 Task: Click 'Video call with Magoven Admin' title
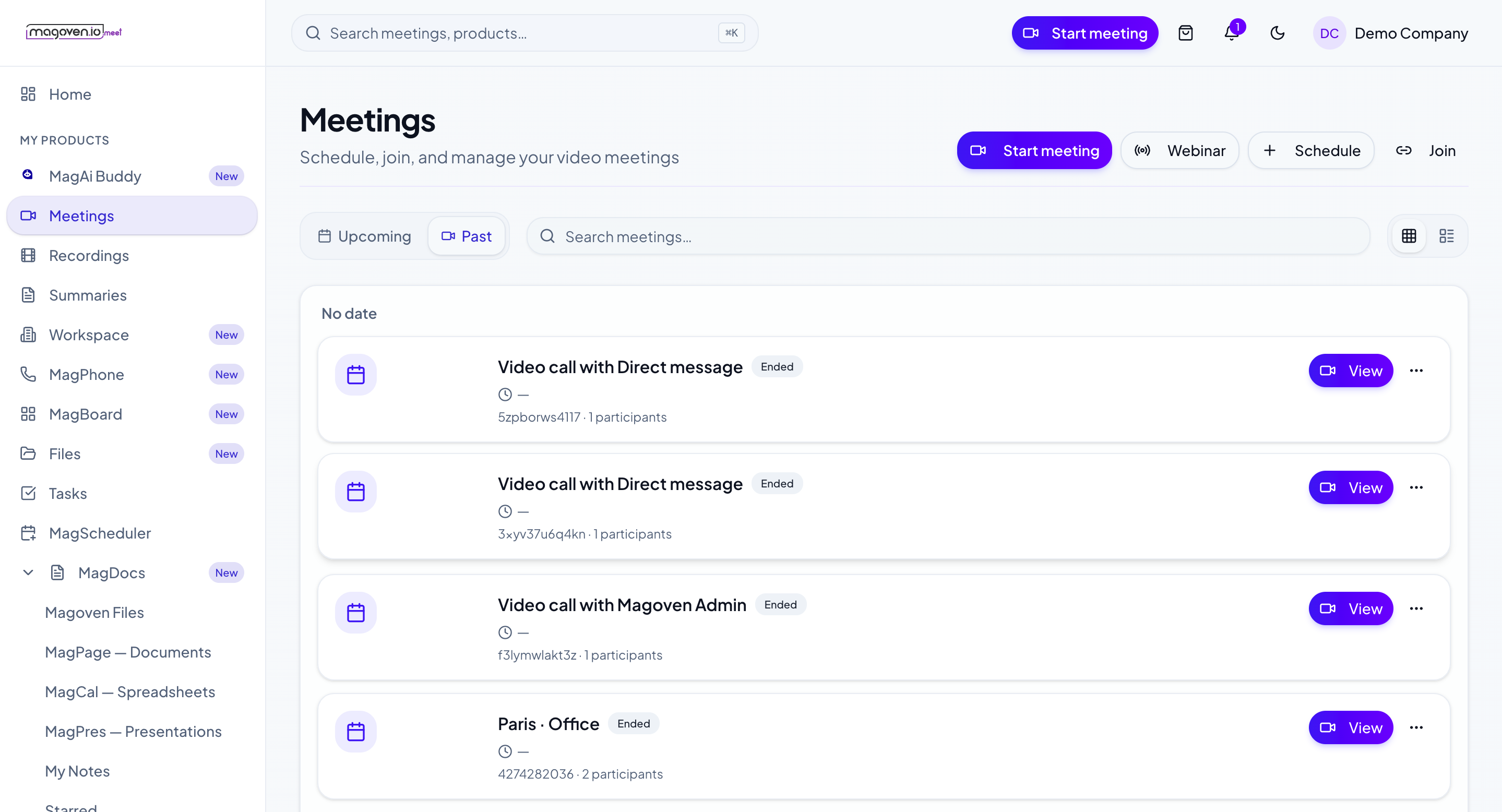pyautogui.click(x=622, y=604)
